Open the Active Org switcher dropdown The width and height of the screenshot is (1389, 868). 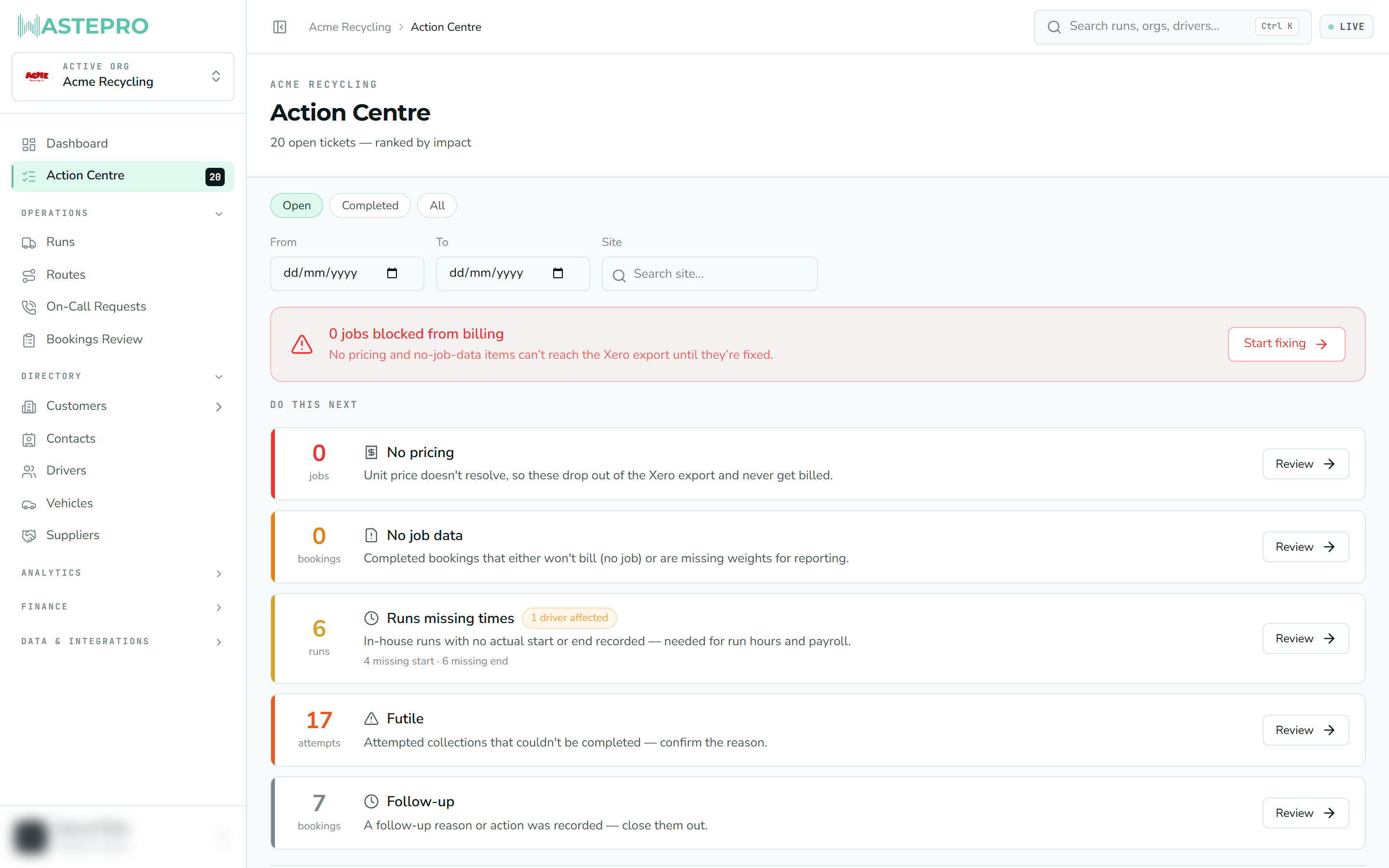tap(123, 76)
